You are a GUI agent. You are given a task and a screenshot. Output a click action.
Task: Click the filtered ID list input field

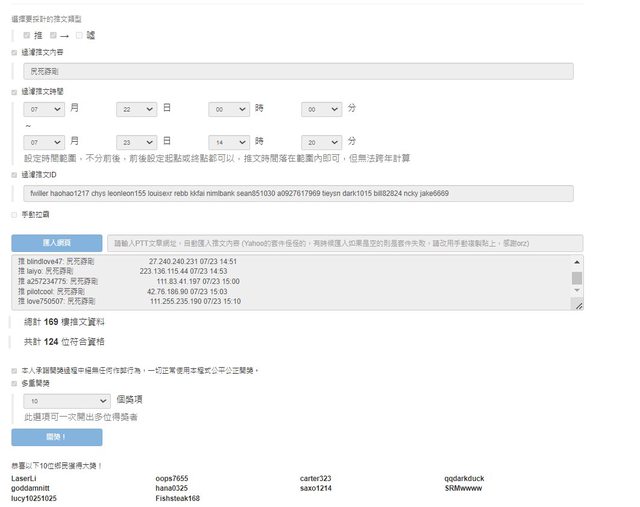click(298, 193)
